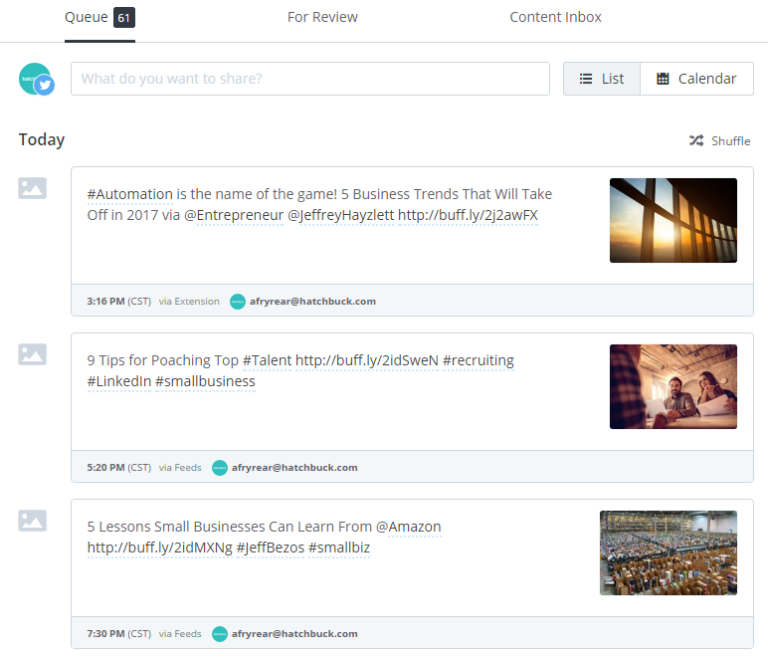Image resolution: width=768 pixels, height=657 pixels.
Task: Click image icon beside the Poaching Talent post
Action: coord(32,354)
